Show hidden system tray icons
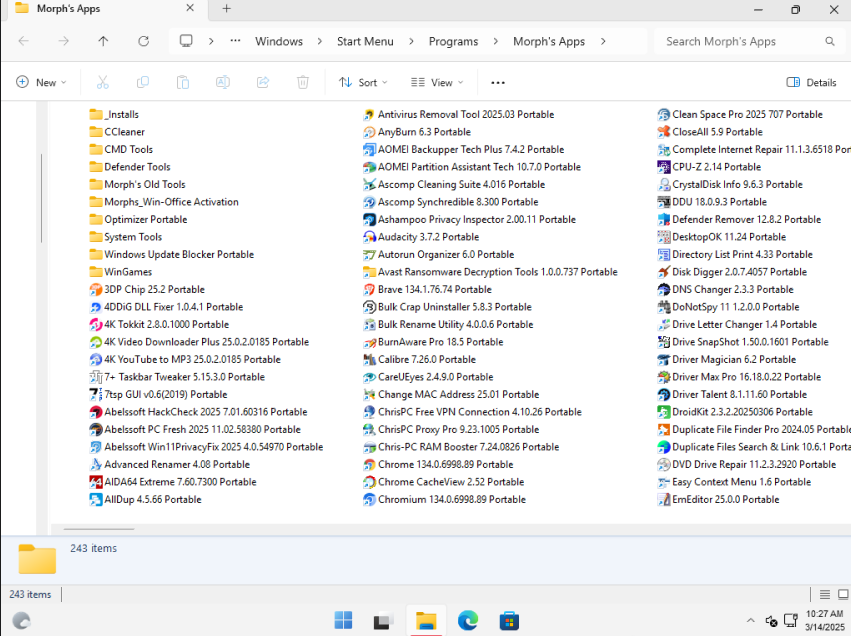Image resolution: width=851 pixels, height=636 pixels. coord(751,620)
